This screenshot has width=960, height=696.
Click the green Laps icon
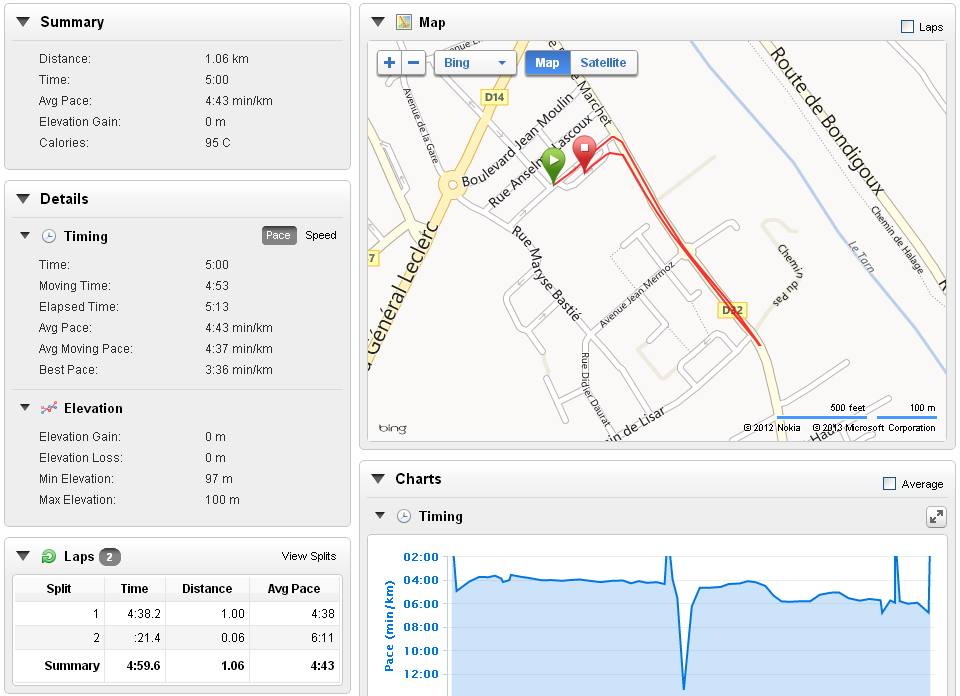click(x=48, y=557)
